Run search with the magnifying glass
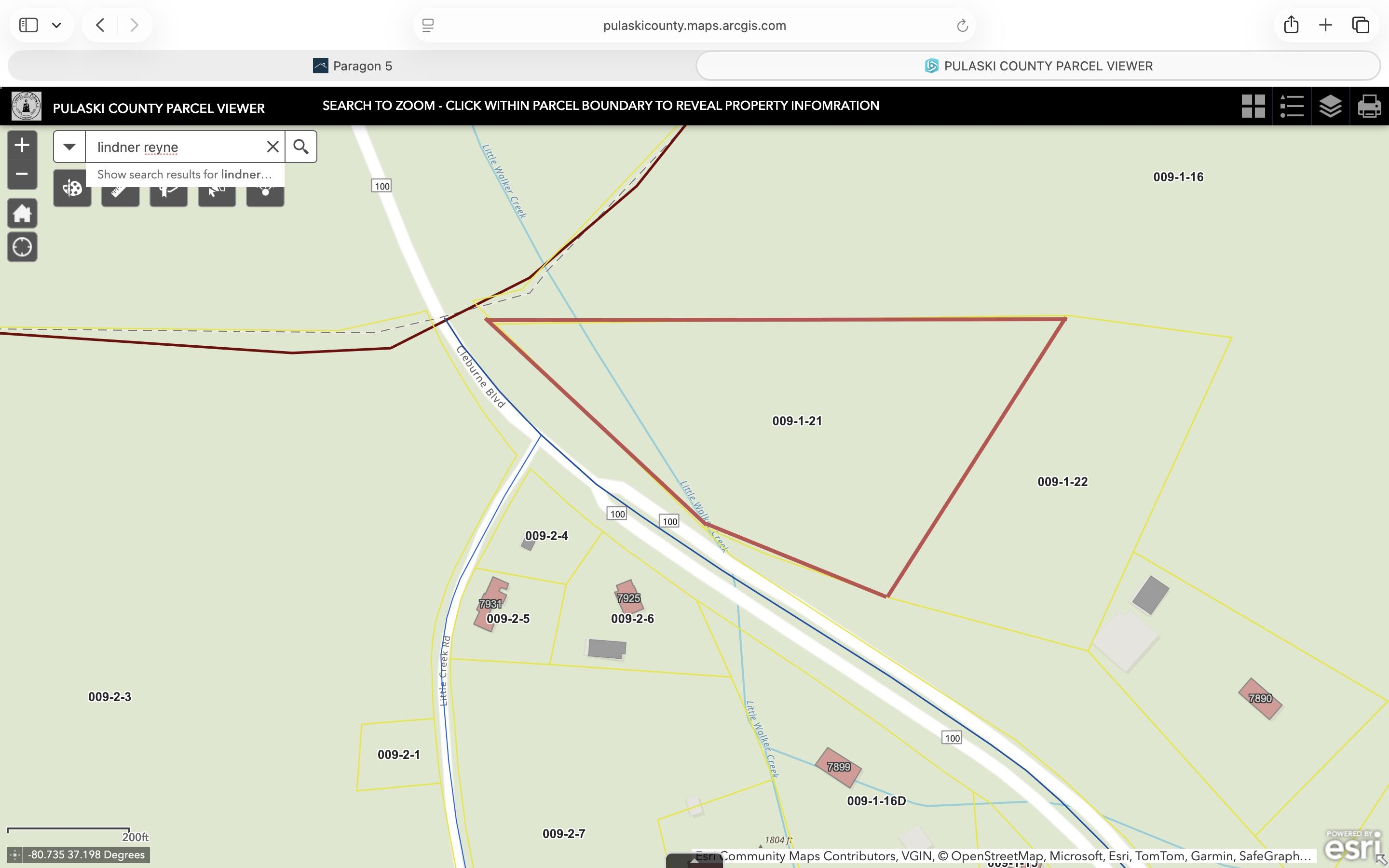1389x868 pixels. click(301, 147)
